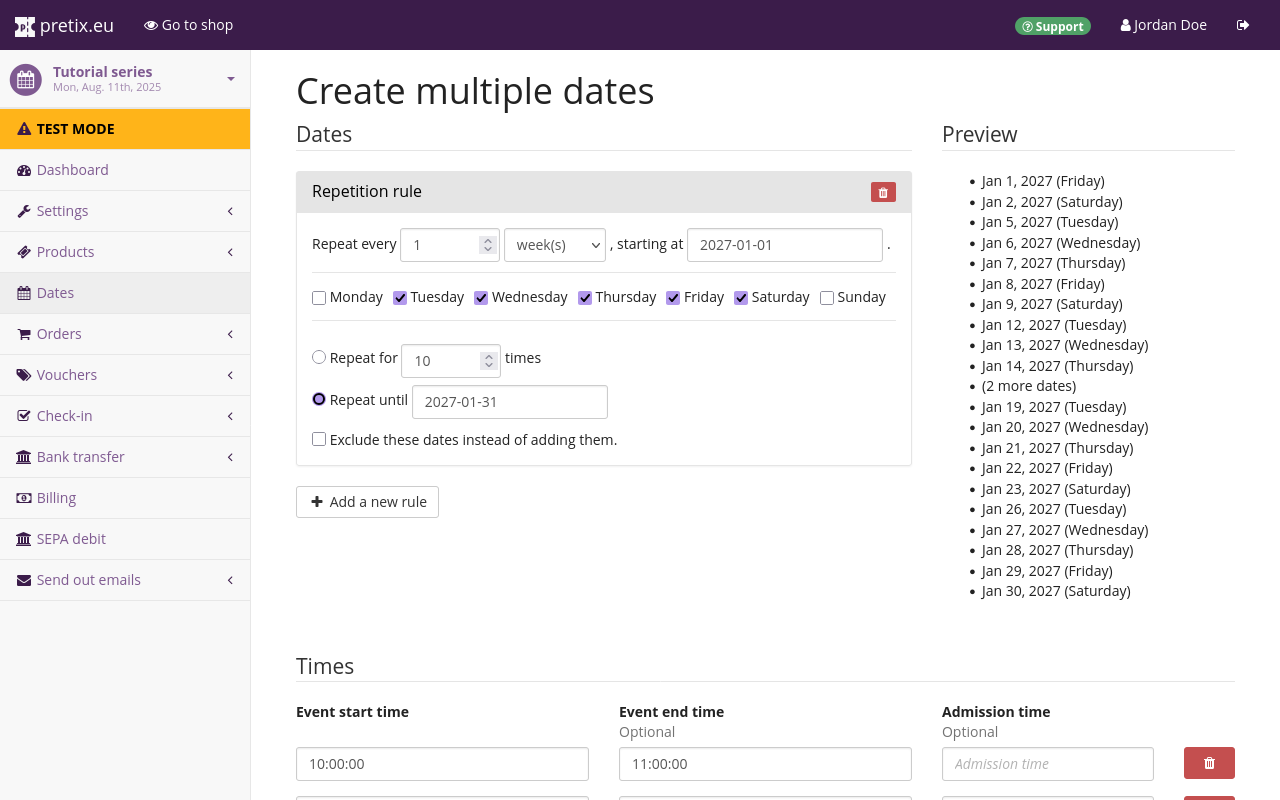
Task: Select the Vouchers tag icon in sidebar
Action: click(22, 374)
